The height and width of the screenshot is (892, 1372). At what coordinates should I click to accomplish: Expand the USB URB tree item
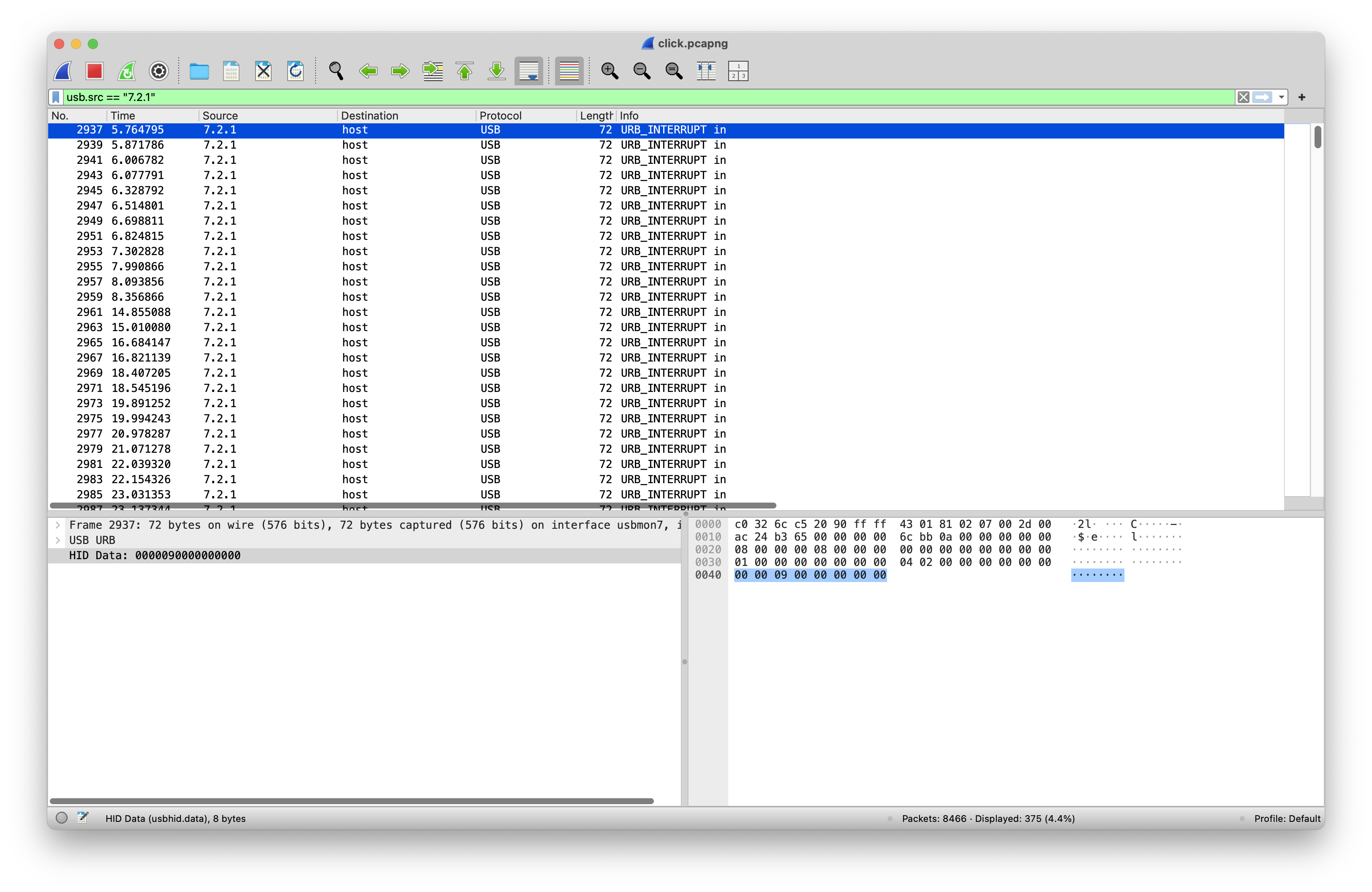pyautogui.click(x=57, y=540)
